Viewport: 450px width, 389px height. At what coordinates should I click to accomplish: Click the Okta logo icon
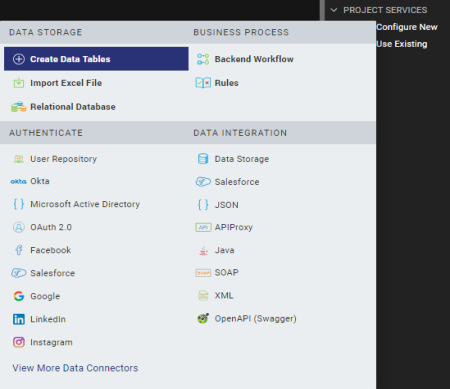coord(18,181)
